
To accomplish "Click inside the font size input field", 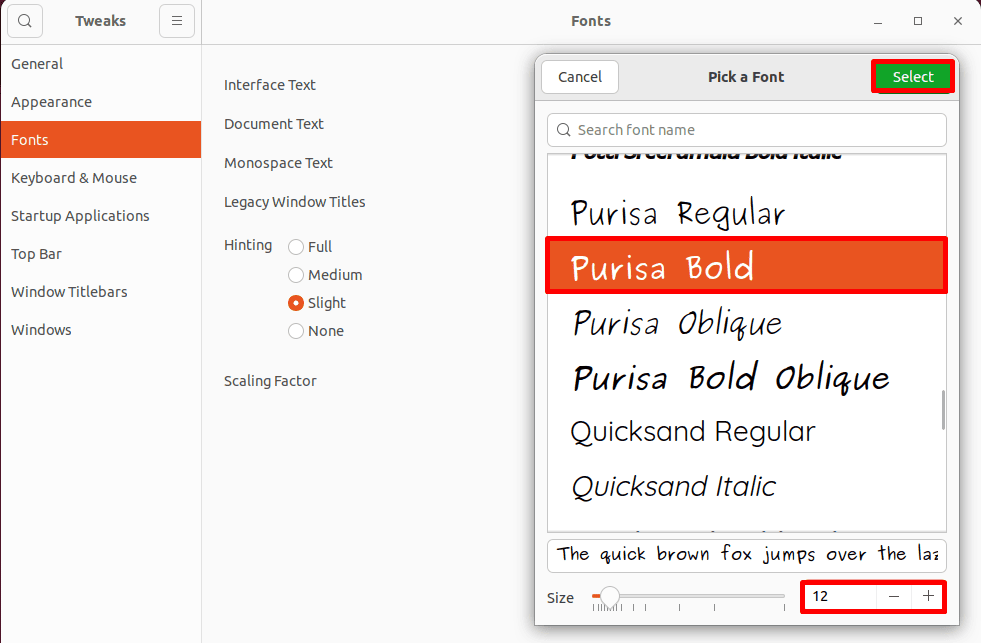I will [x=838, y=596].
